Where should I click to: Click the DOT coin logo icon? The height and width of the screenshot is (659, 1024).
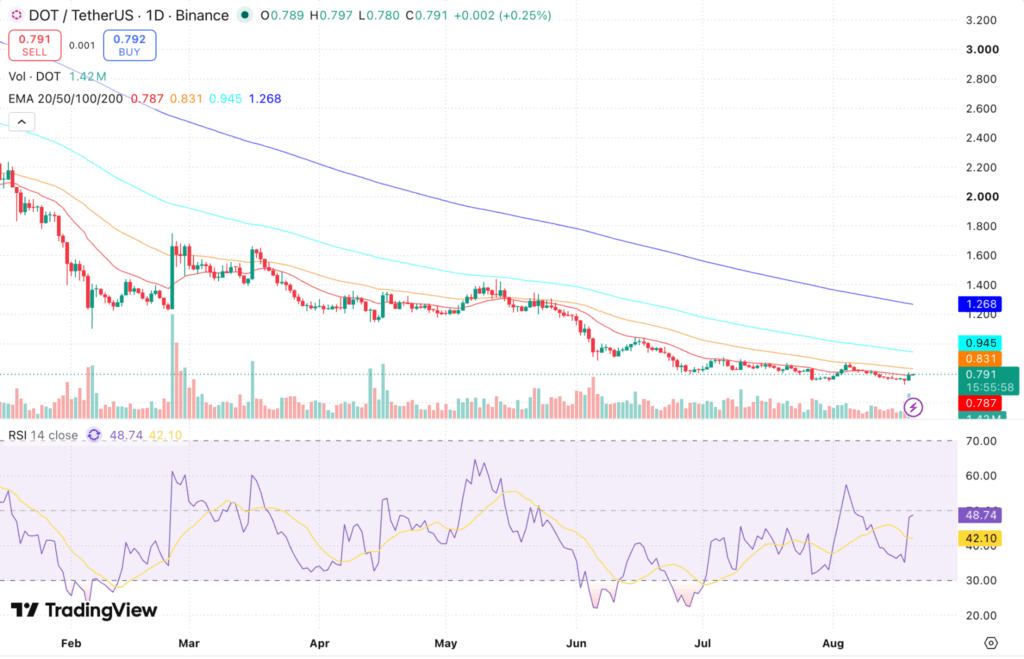[x=16, y=15]
